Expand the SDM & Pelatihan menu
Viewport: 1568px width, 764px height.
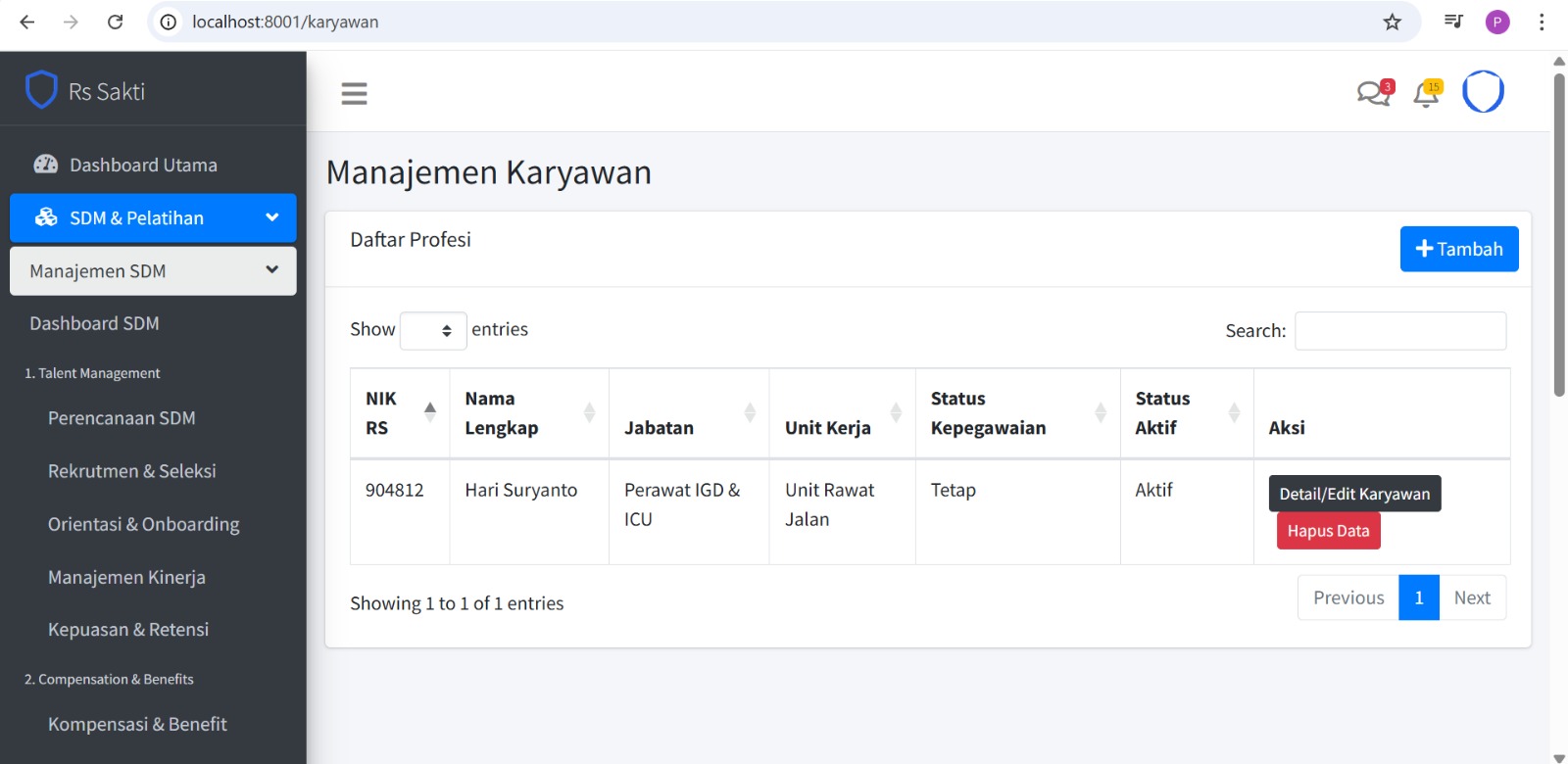click(153, 217)
